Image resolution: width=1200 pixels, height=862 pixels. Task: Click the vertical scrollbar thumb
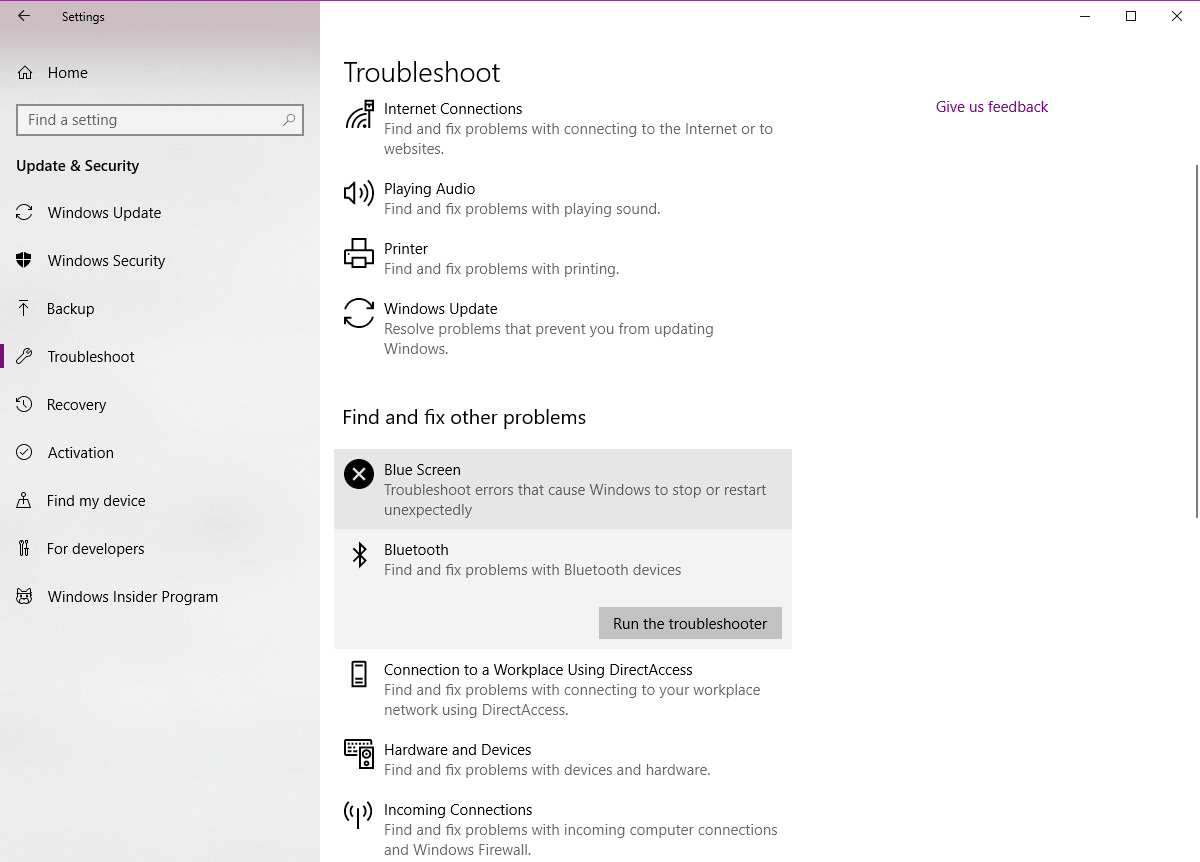(1196, 341)
